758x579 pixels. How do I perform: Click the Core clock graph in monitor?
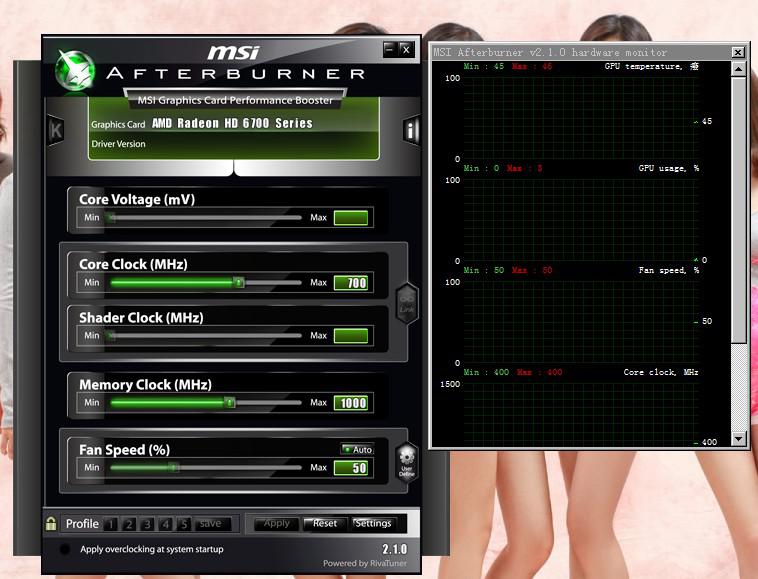(580, 413)
